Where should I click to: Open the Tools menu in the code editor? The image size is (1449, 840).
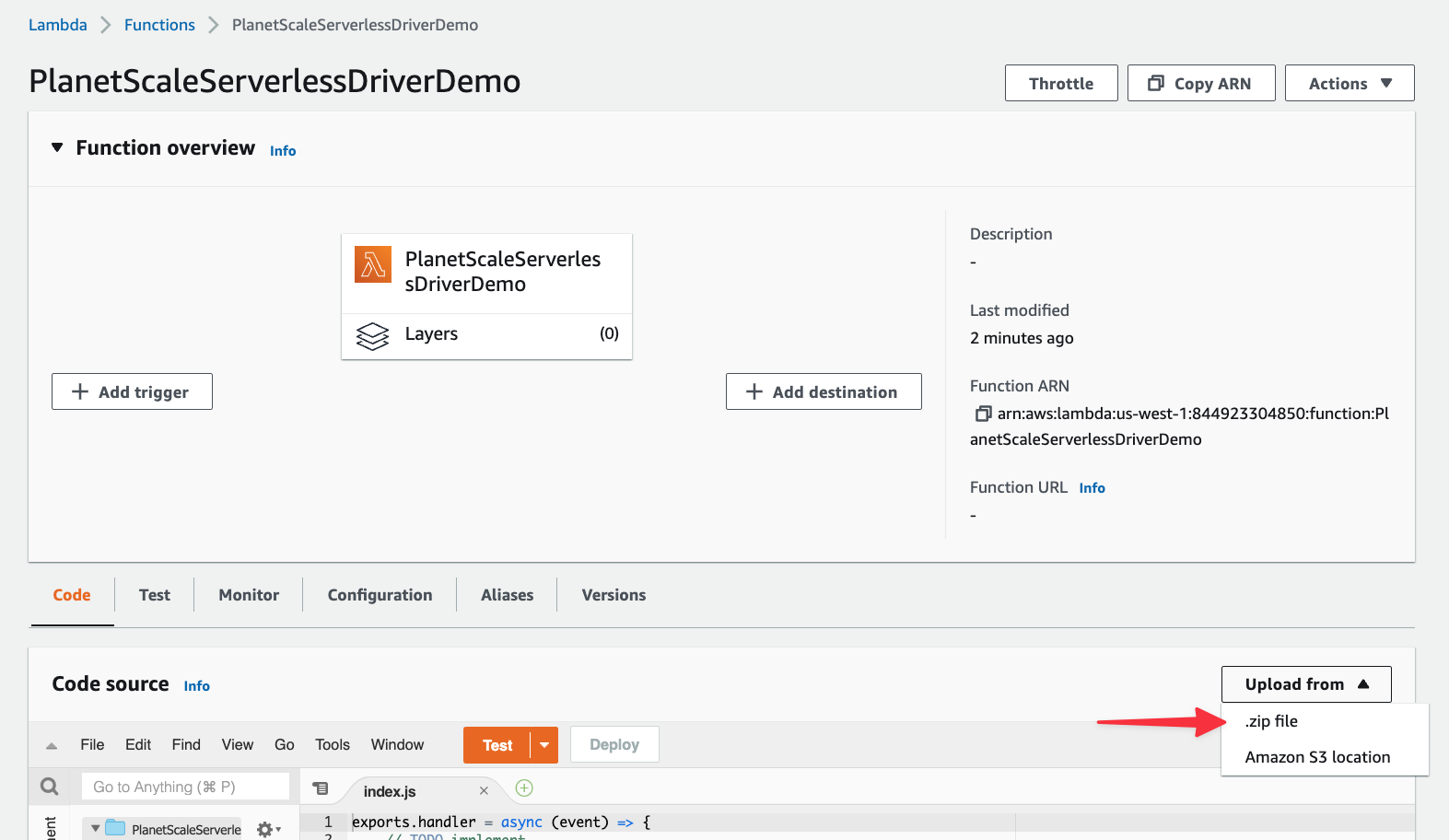point(333,744)
